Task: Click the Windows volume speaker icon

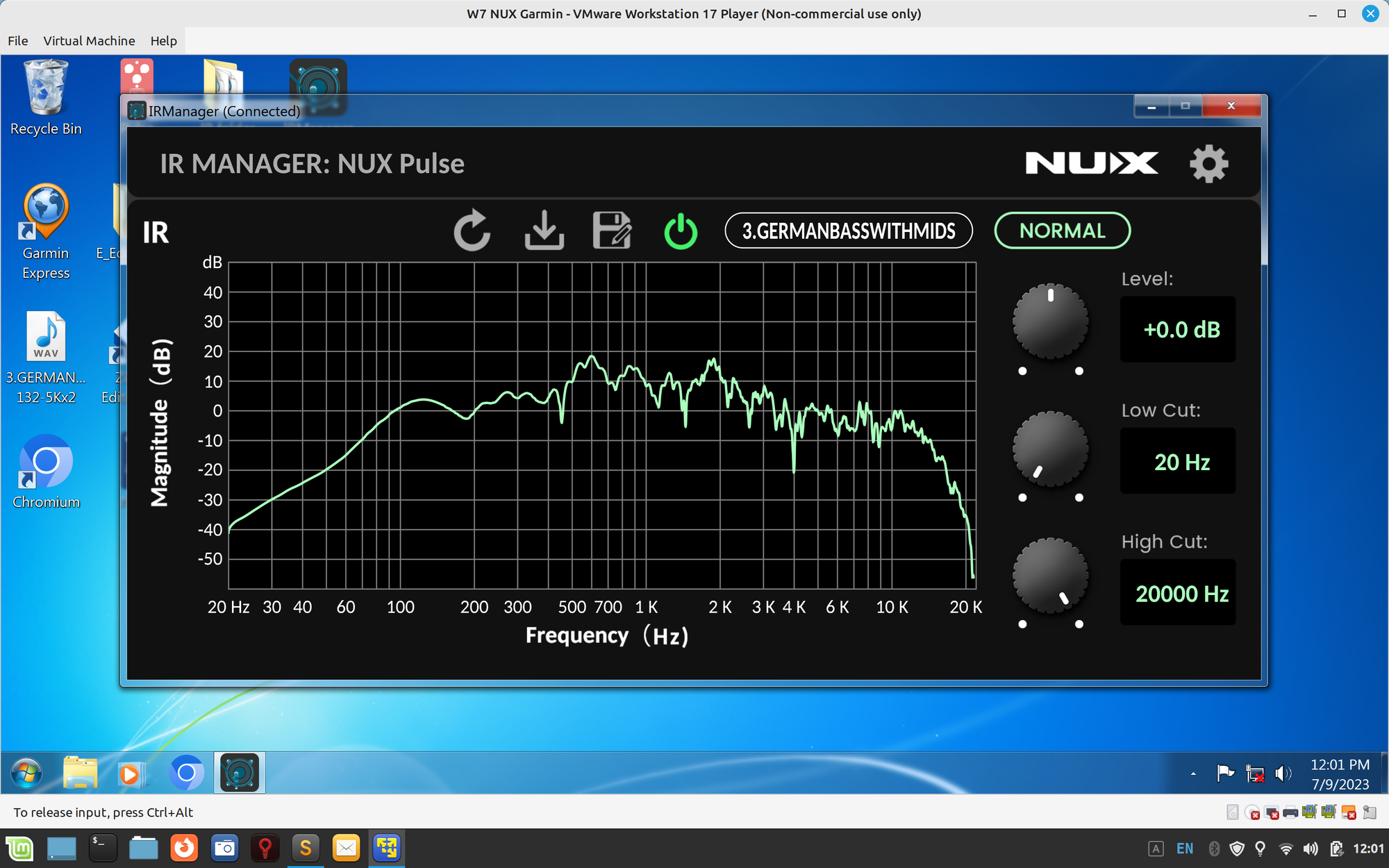Action: tap(1283, 773)
